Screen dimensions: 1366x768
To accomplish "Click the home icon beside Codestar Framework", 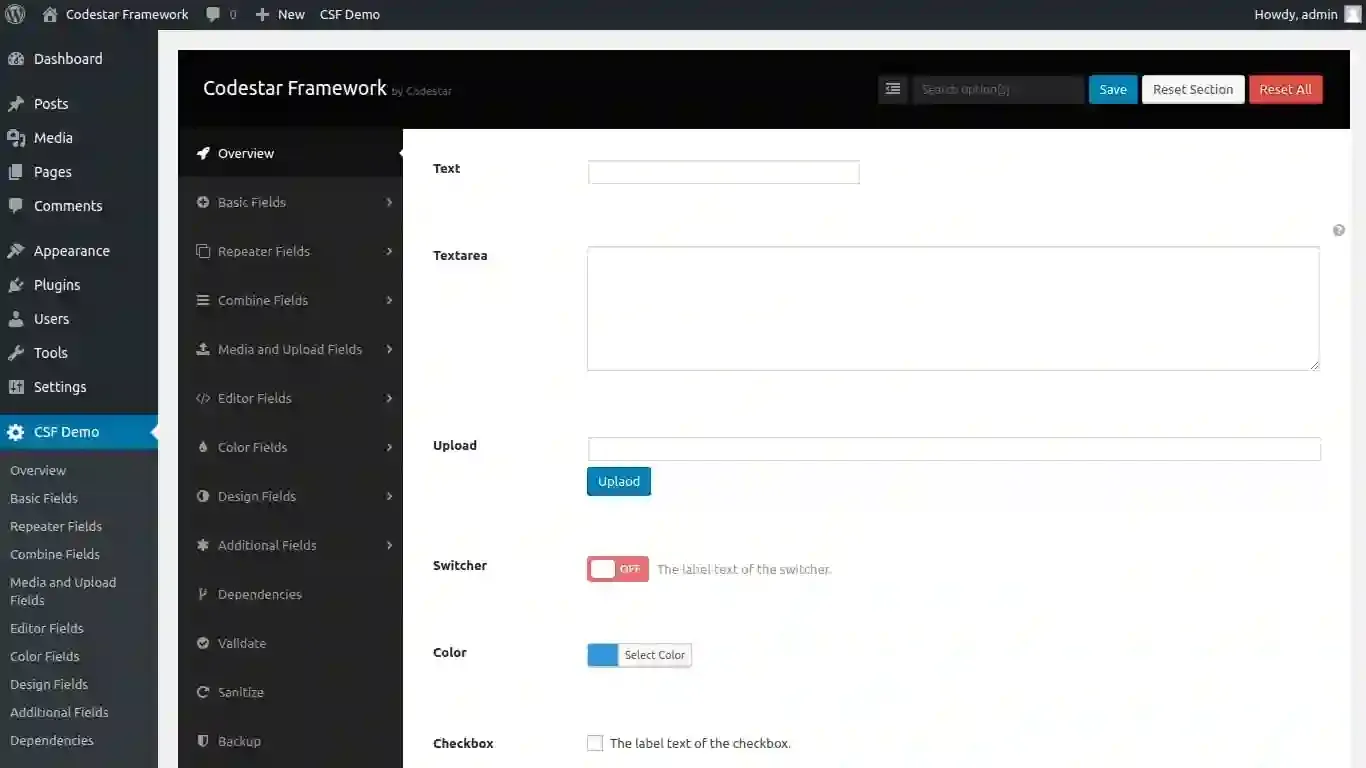I will (x=50, y=15).
